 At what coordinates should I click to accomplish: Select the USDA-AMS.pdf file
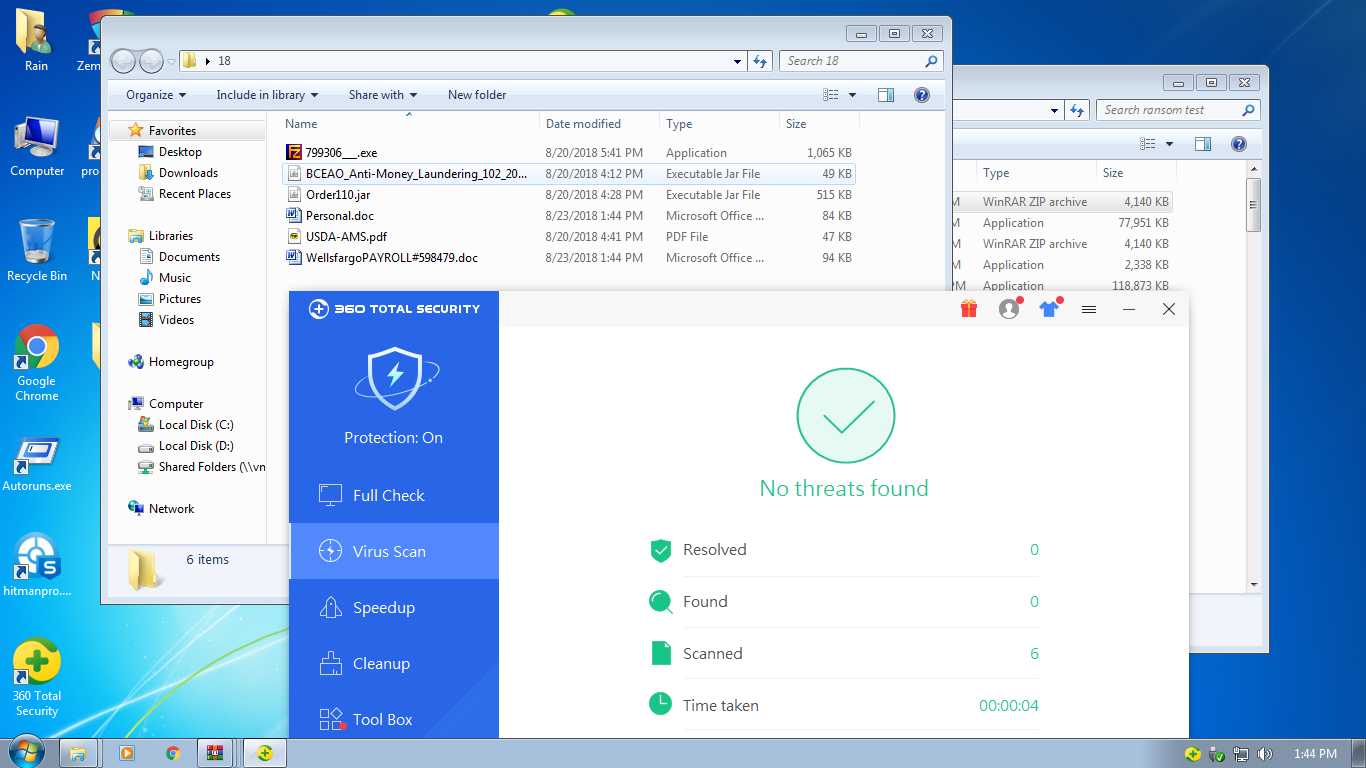click(x=569, y=237)
